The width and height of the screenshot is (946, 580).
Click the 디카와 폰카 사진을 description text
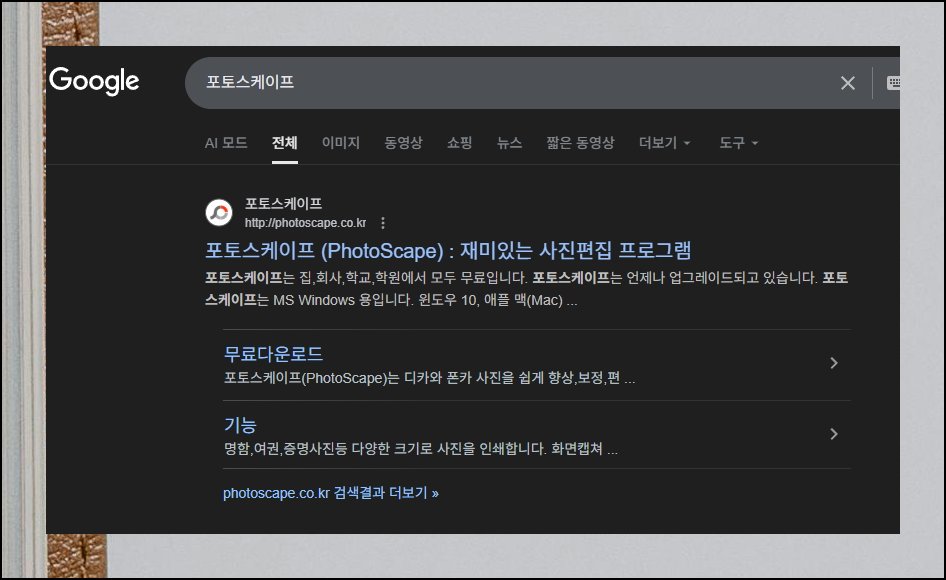(x=430, y=378)
